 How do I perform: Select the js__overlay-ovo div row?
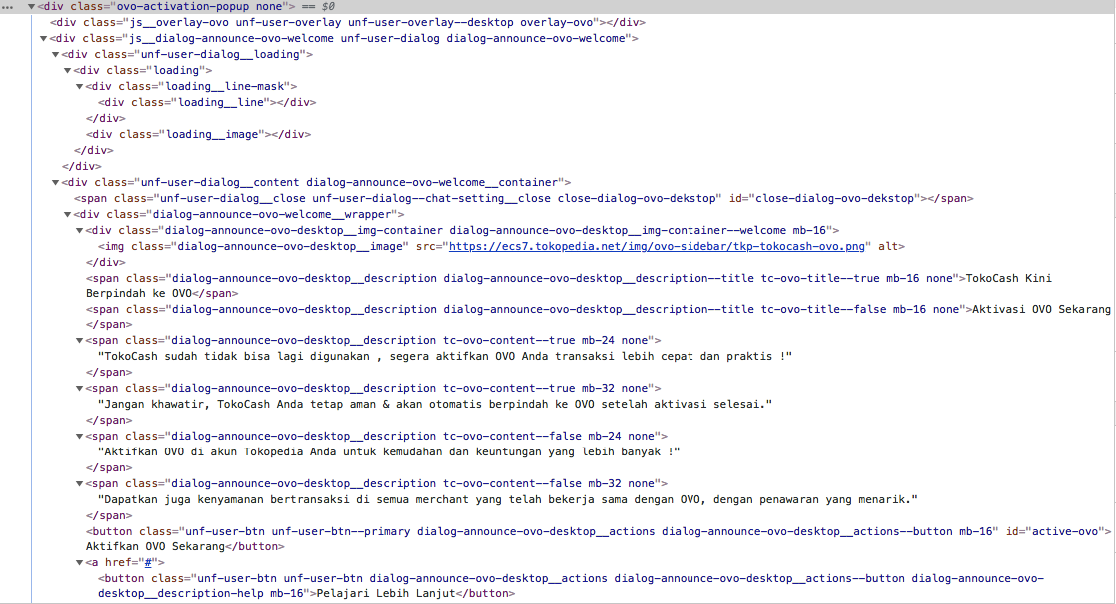(348, 22)
